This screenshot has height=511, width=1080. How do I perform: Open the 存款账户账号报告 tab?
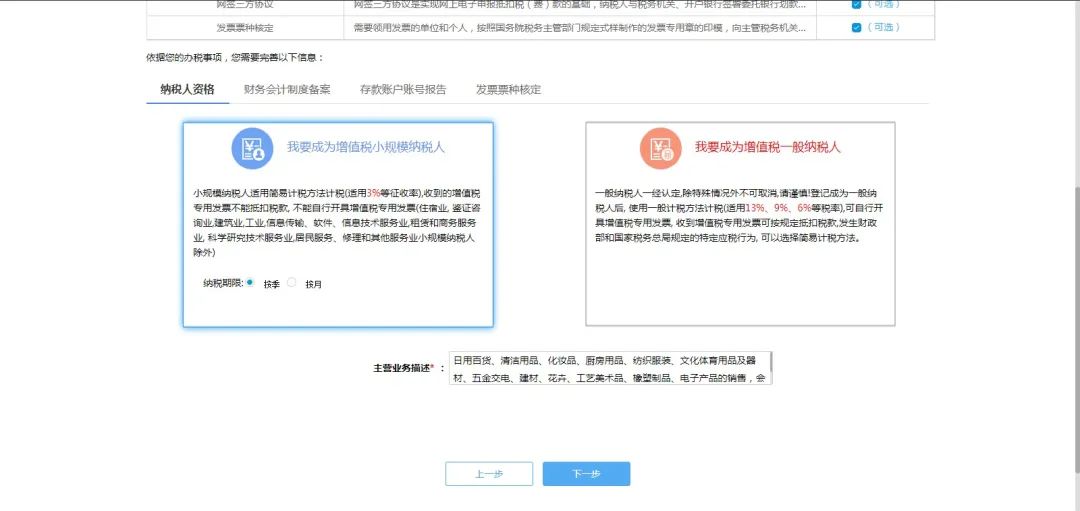click(x=403, y=90)
